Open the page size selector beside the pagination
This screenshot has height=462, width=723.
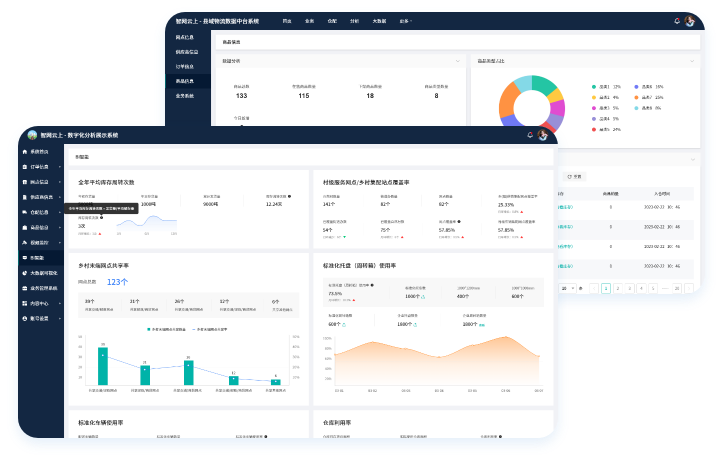567,288
